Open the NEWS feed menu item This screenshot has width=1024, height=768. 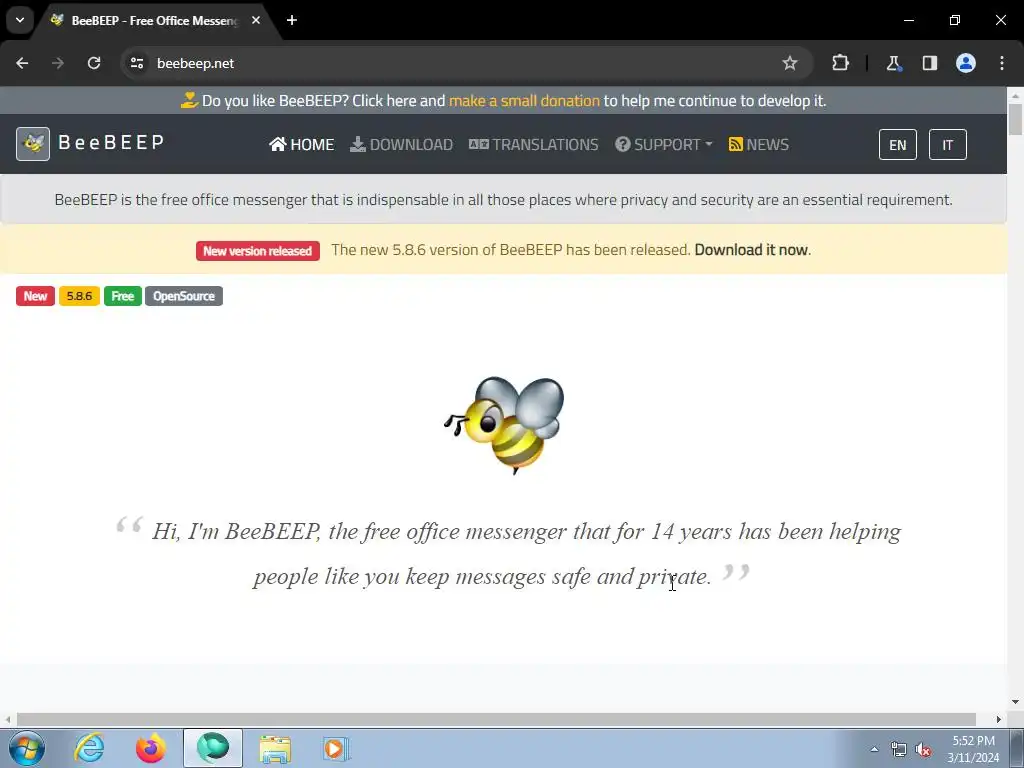point(759,144)
